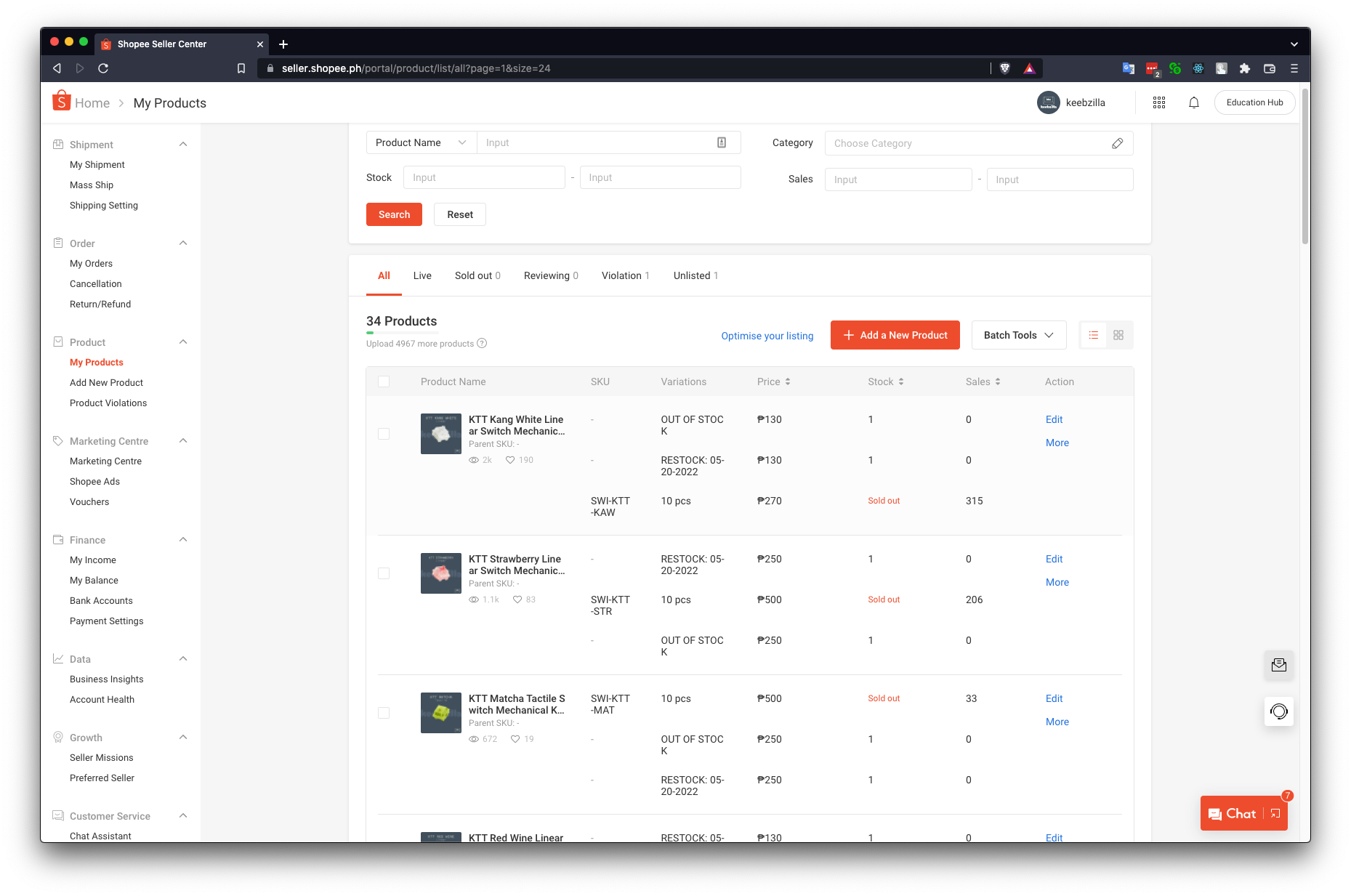This screenshot has width=1351, height=896.
Task: Open My Orders in the sidebar
Action: click(x=91, y=264)
